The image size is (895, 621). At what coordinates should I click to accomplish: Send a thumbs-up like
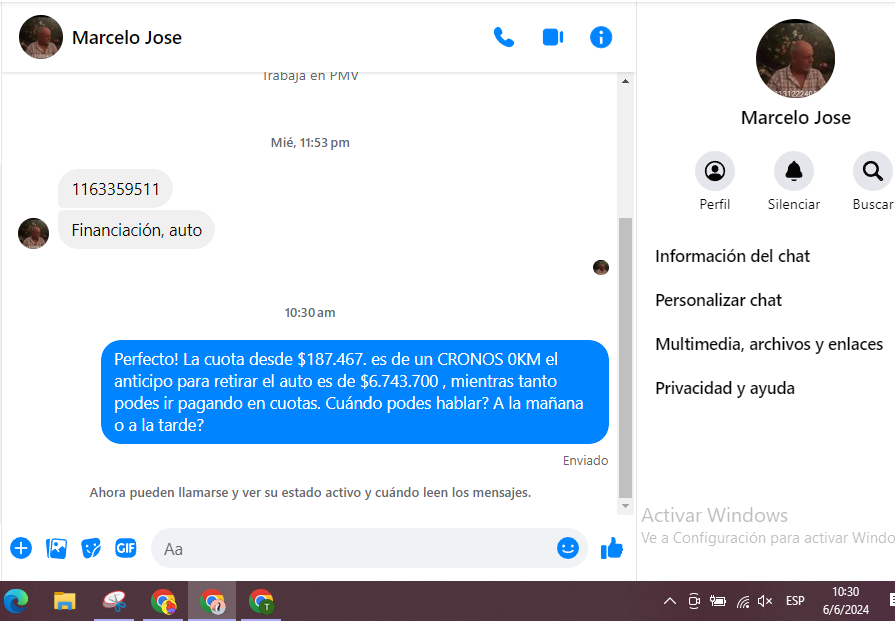coord(611,548)
